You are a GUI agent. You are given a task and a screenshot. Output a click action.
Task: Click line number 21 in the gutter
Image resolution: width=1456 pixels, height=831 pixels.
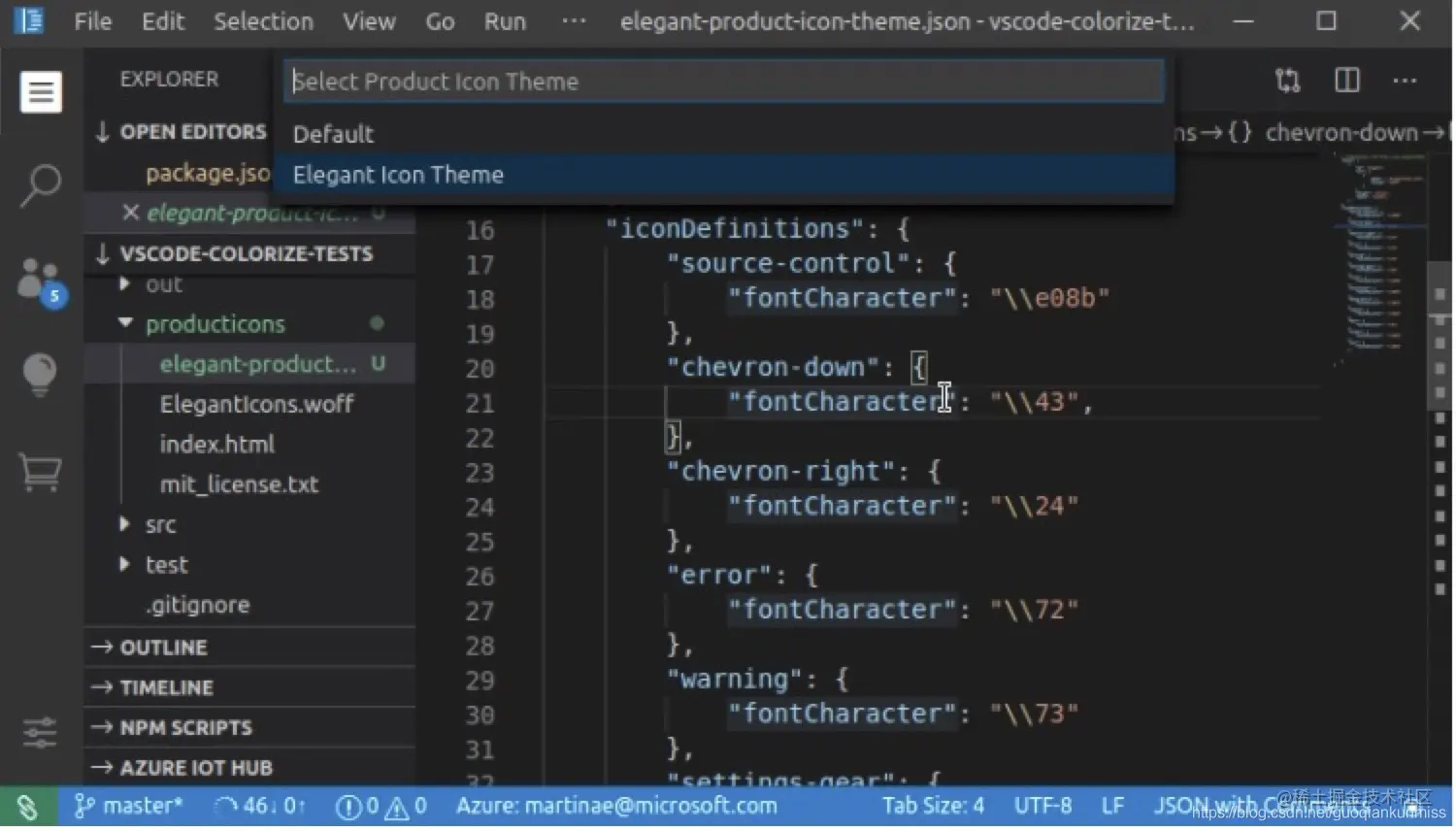(480, 404)
